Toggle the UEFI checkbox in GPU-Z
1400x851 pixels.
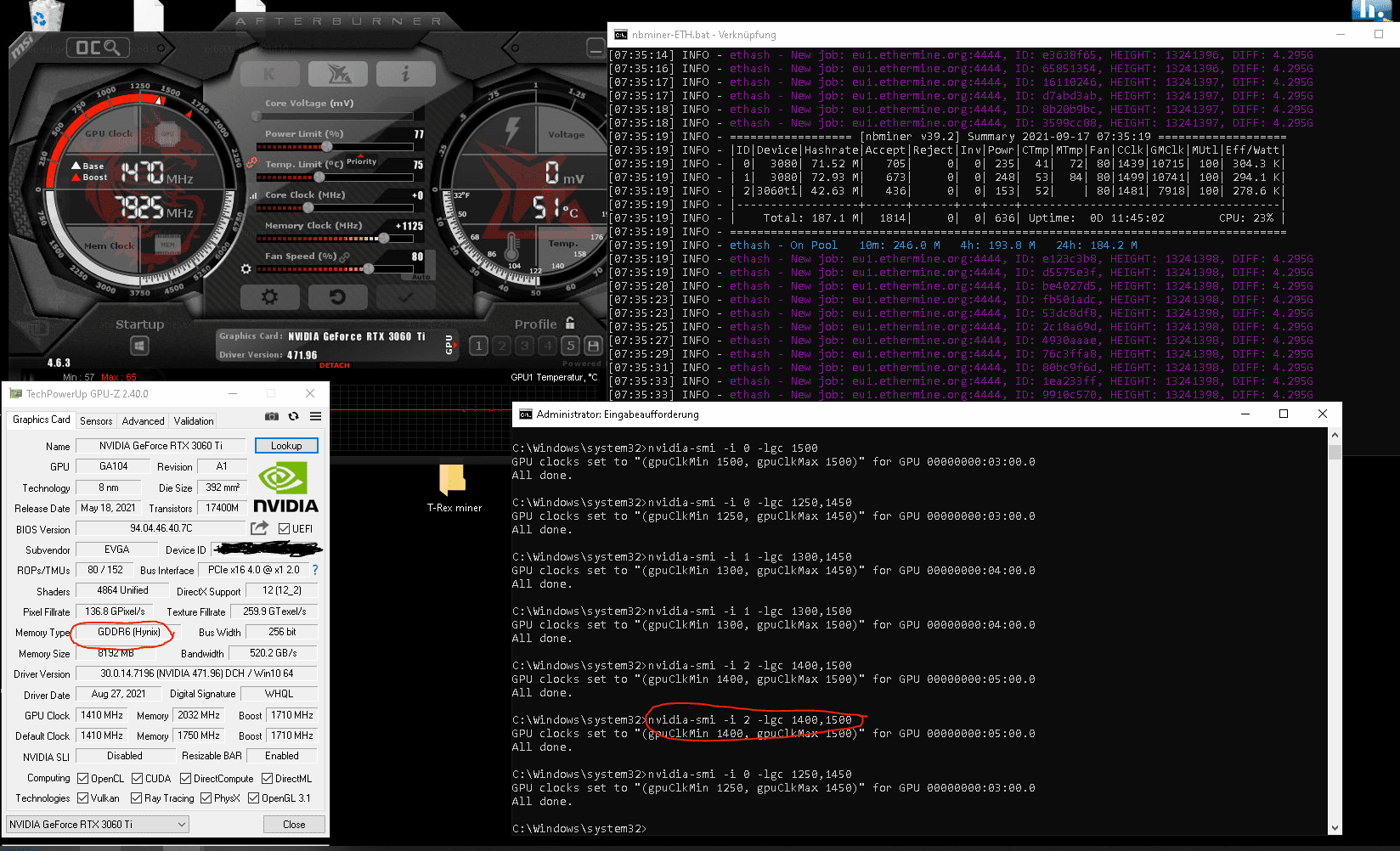point(285,528)
